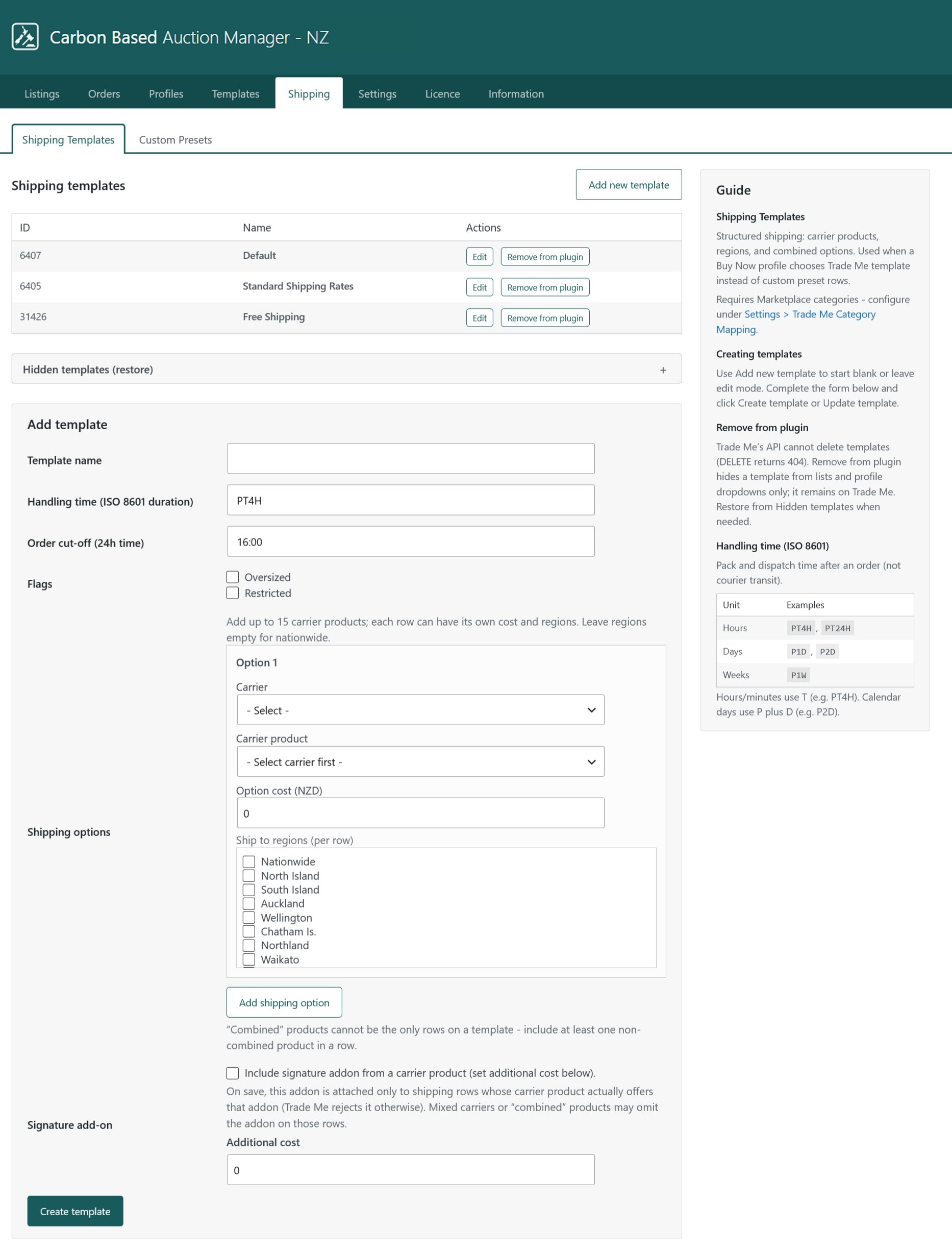Image resolution: width=952 pixels, height=1254 pixels.
Task: Expand the Hidden templates (restore) section
Action: [x=346, y=369]
